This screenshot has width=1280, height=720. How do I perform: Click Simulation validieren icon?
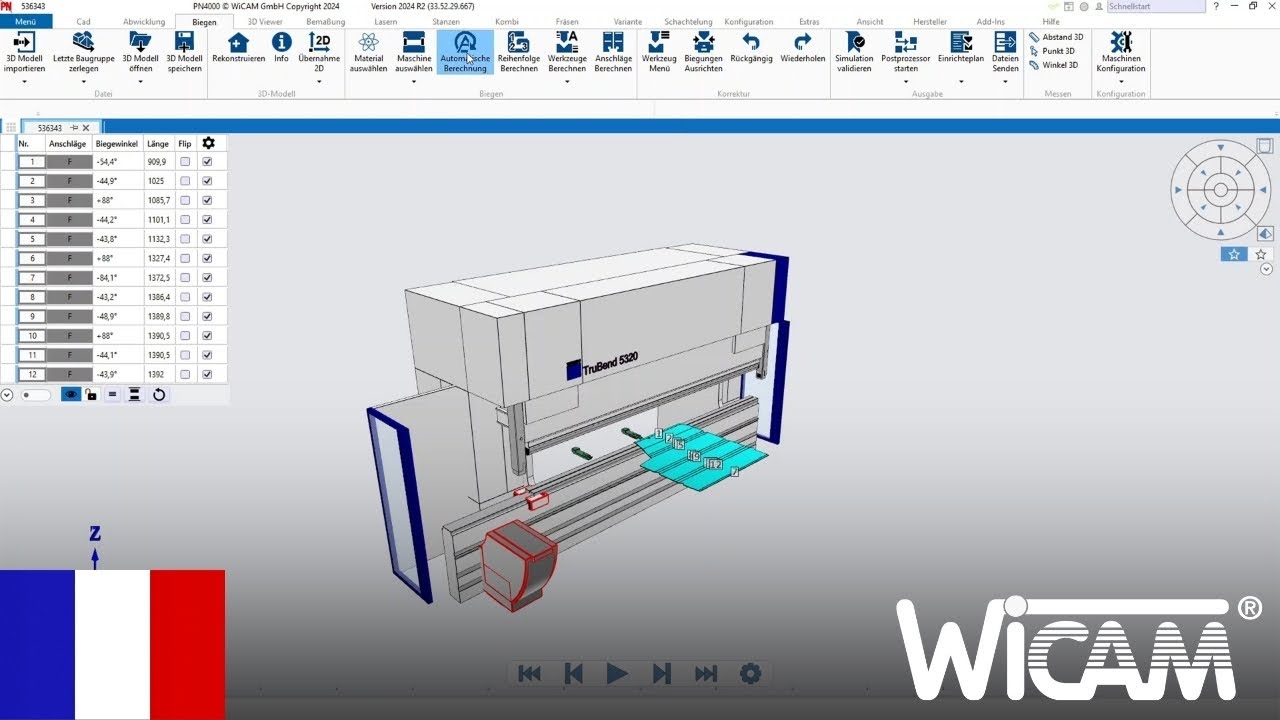pos(854,42)
